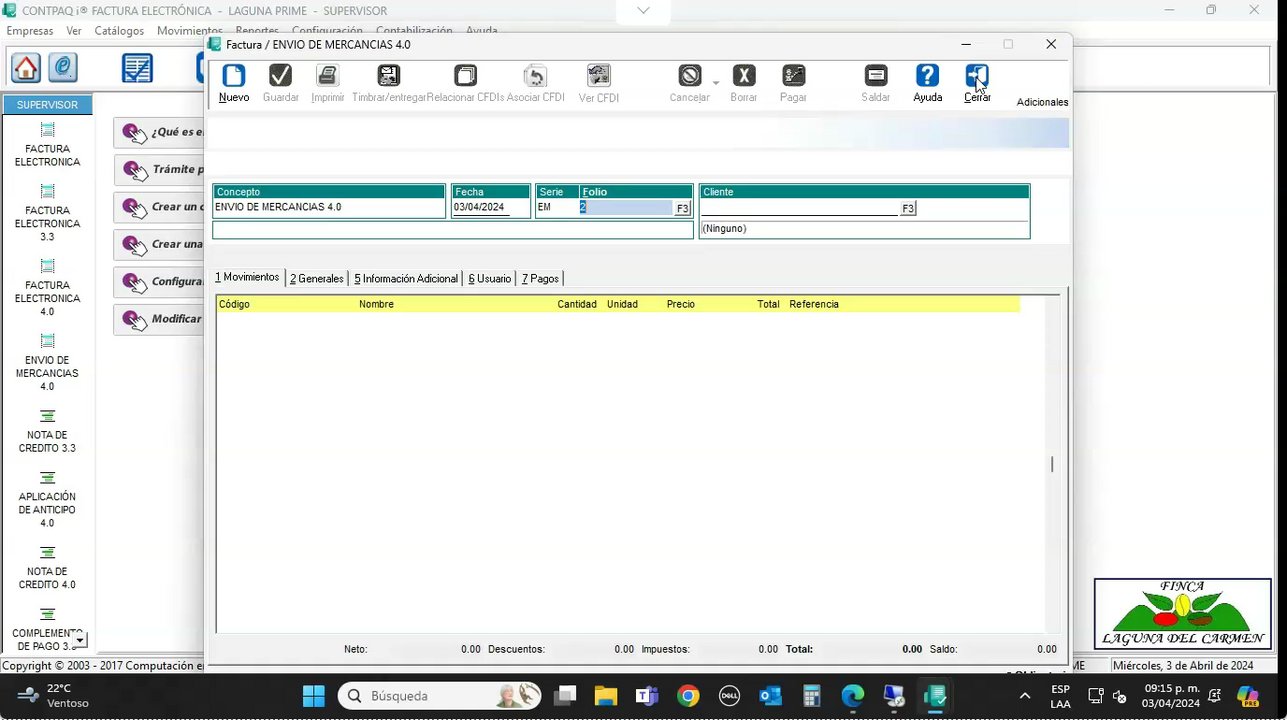Open FACTURA ELECTRONICA 3.3 sidebar item

tap(47, 213)
